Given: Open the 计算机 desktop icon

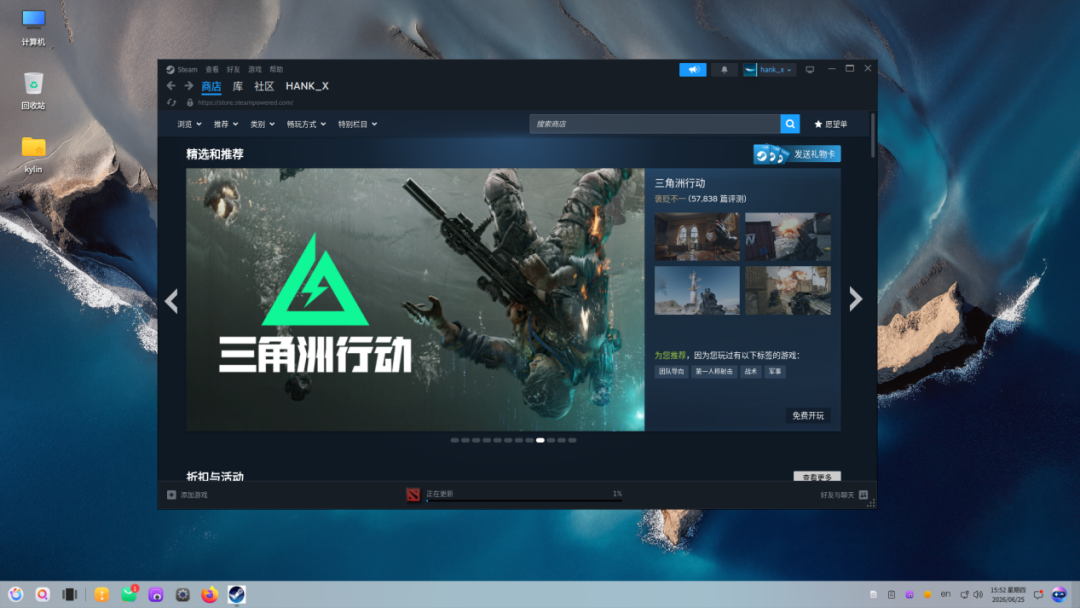Looking at the screenshot, I should [x=33, y=28].
